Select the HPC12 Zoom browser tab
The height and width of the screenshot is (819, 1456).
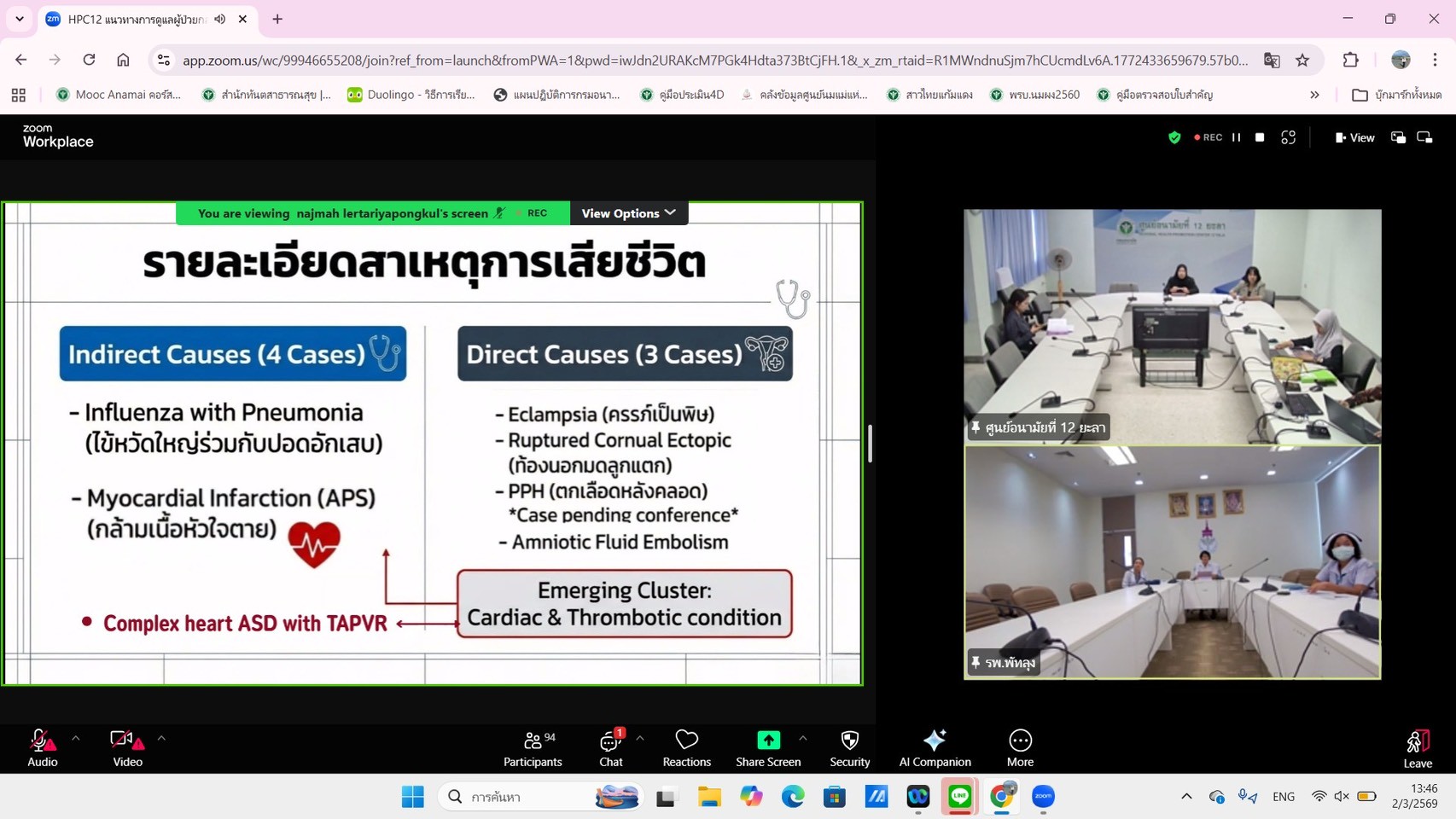tap(137, 19)
